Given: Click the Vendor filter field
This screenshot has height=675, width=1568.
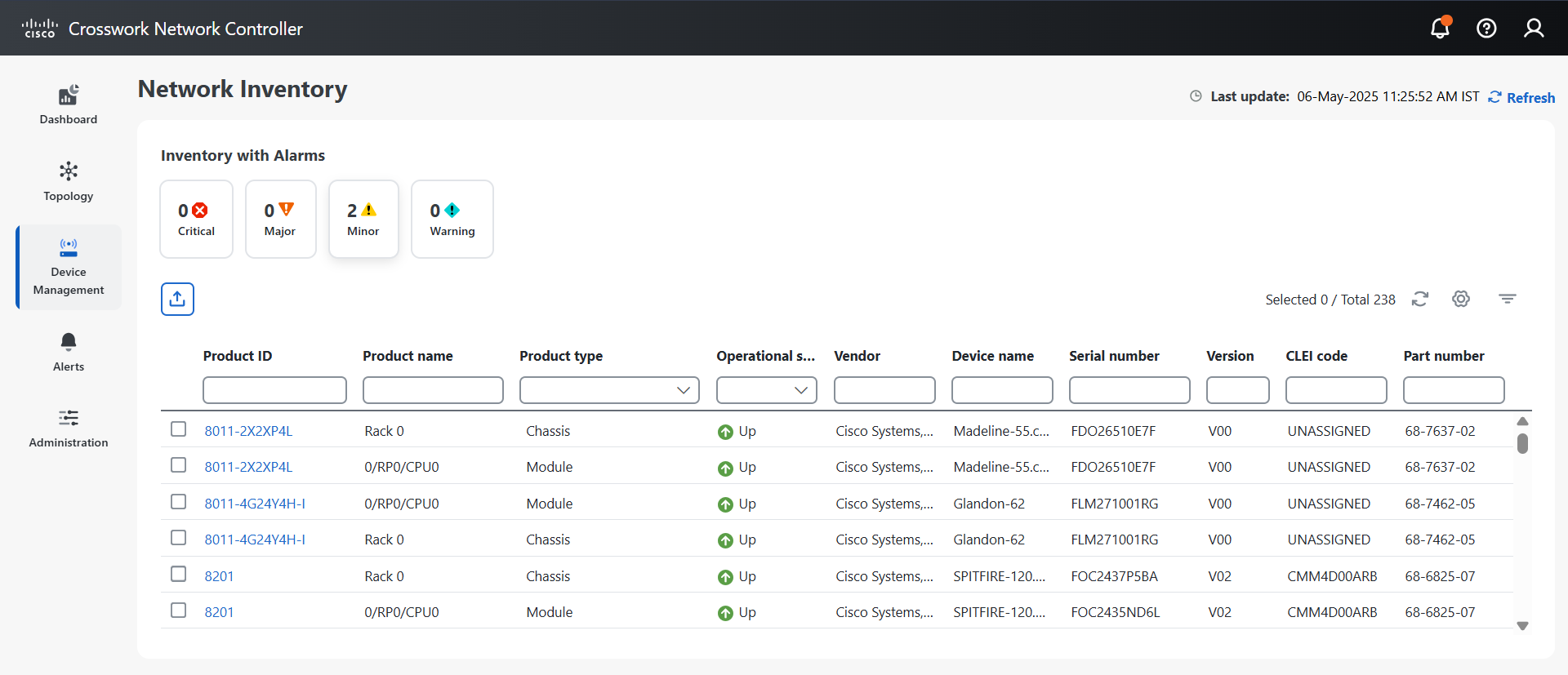Looking at the screenshot, I should 884,390.
